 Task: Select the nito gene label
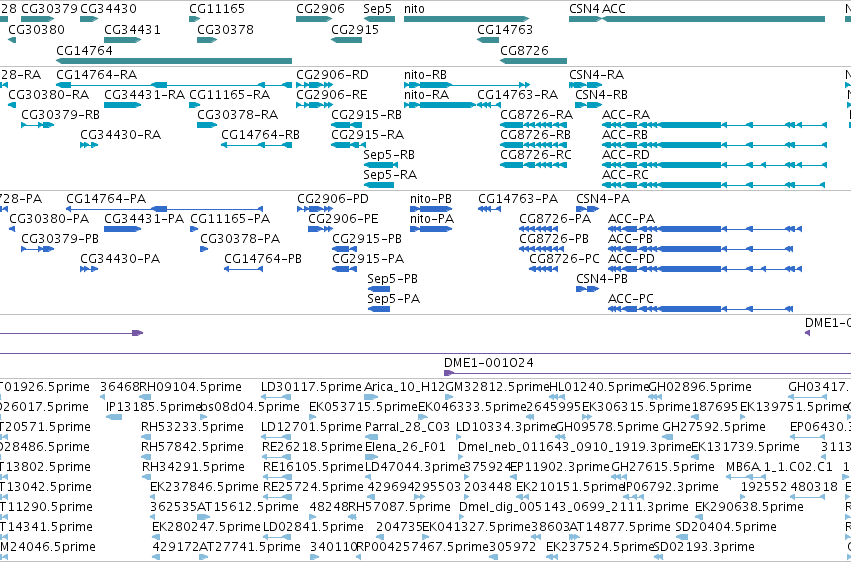click(x=415, y=9)
